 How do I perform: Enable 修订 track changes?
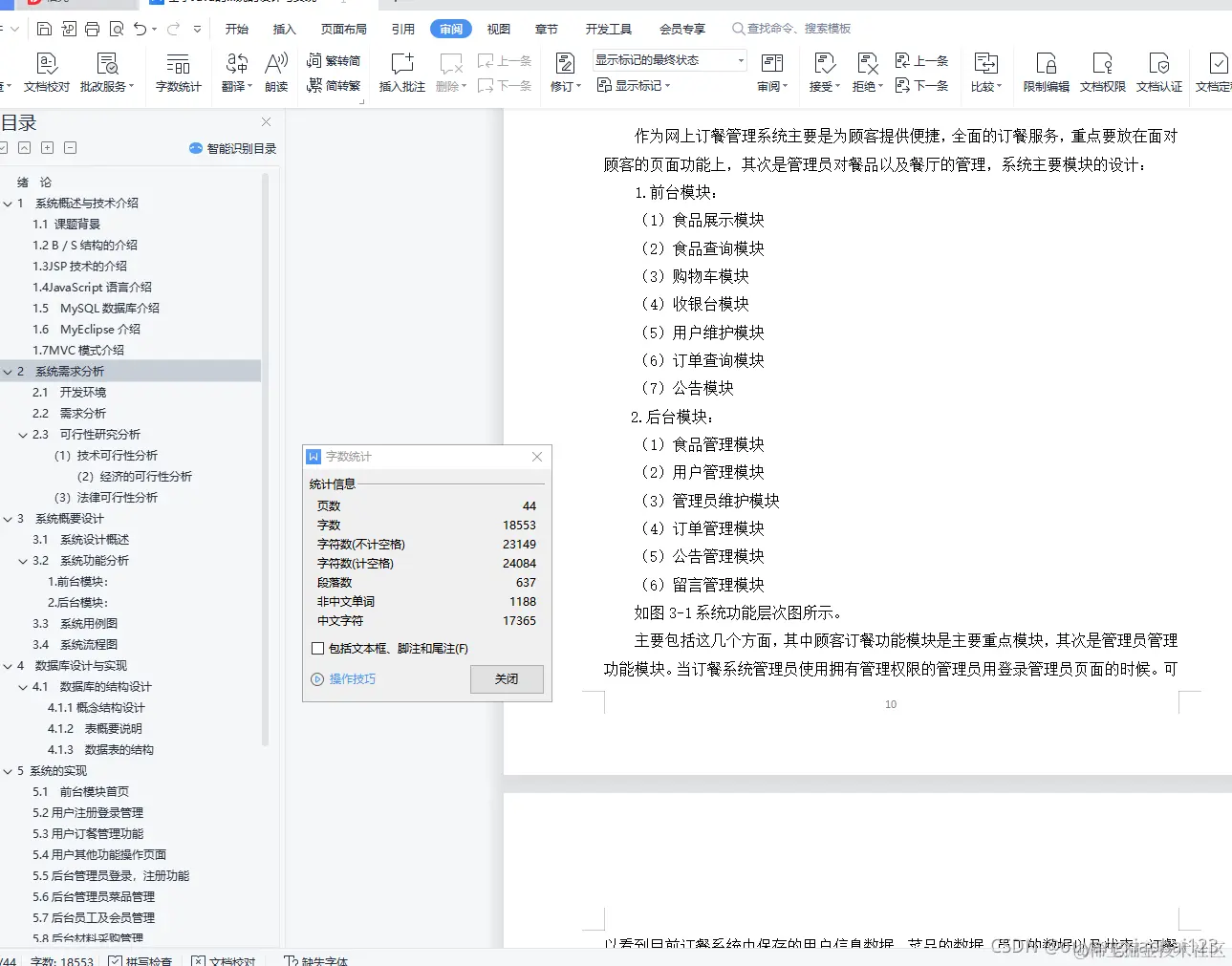[x=564, y=72]
